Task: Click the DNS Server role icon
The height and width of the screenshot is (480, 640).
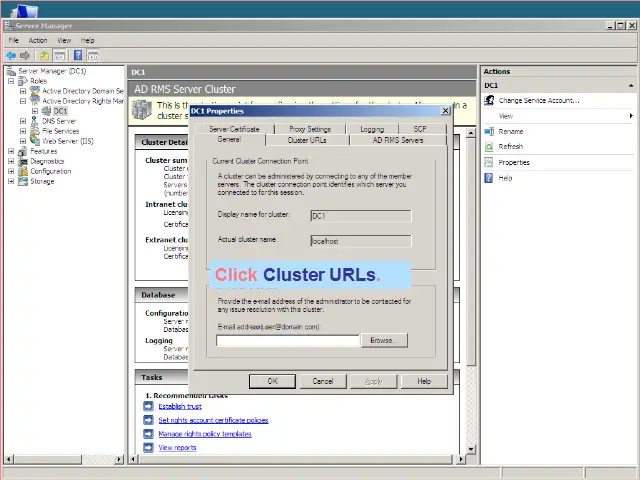Action: (x=35, y=121)
